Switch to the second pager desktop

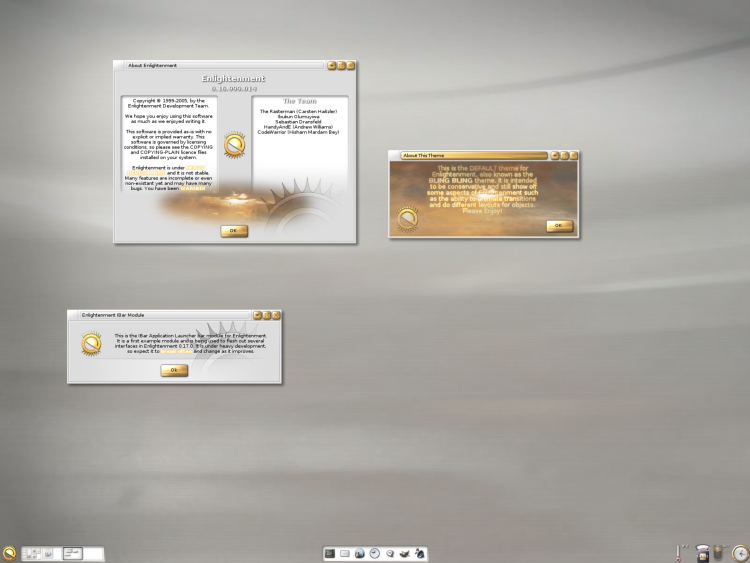coord(52,553)
